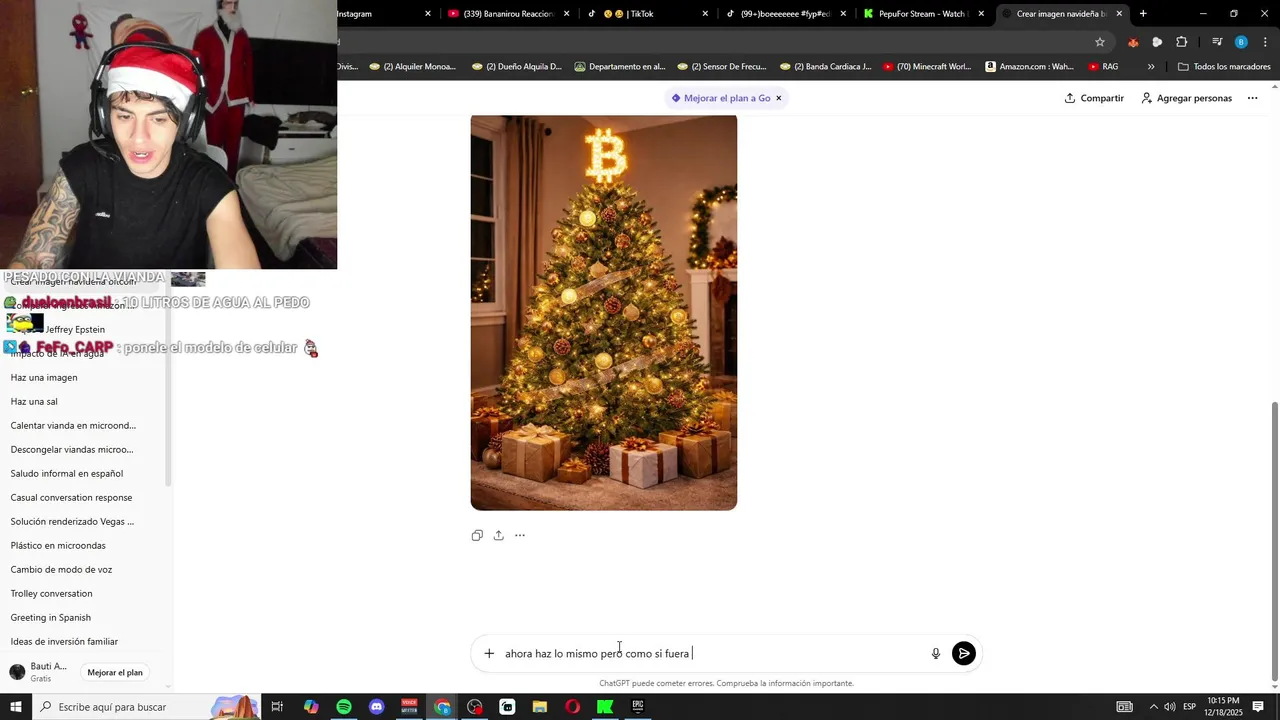Open Spotify from the taskbar
Screen dimensions: 1280x720
(x=344, y=707)
